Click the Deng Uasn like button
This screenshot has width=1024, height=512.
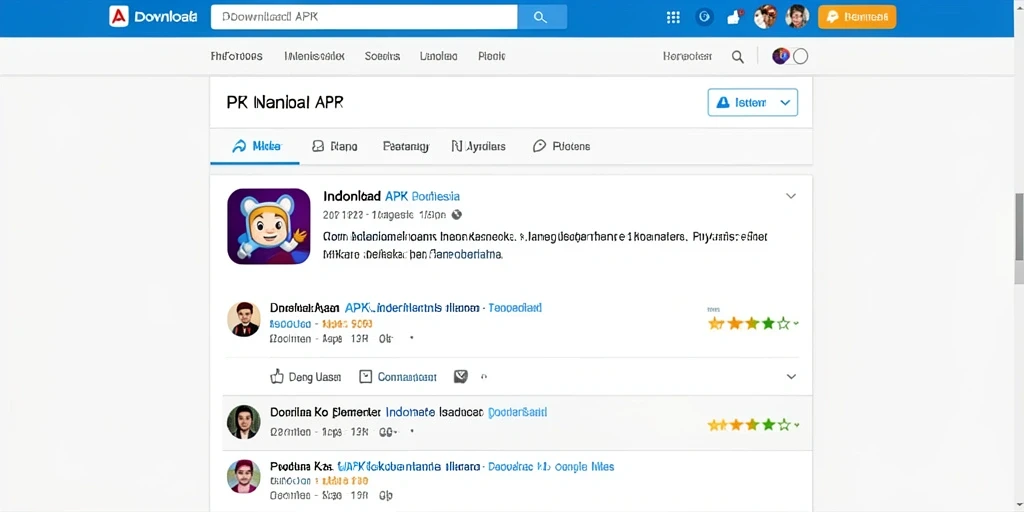[x=306, y=377]
